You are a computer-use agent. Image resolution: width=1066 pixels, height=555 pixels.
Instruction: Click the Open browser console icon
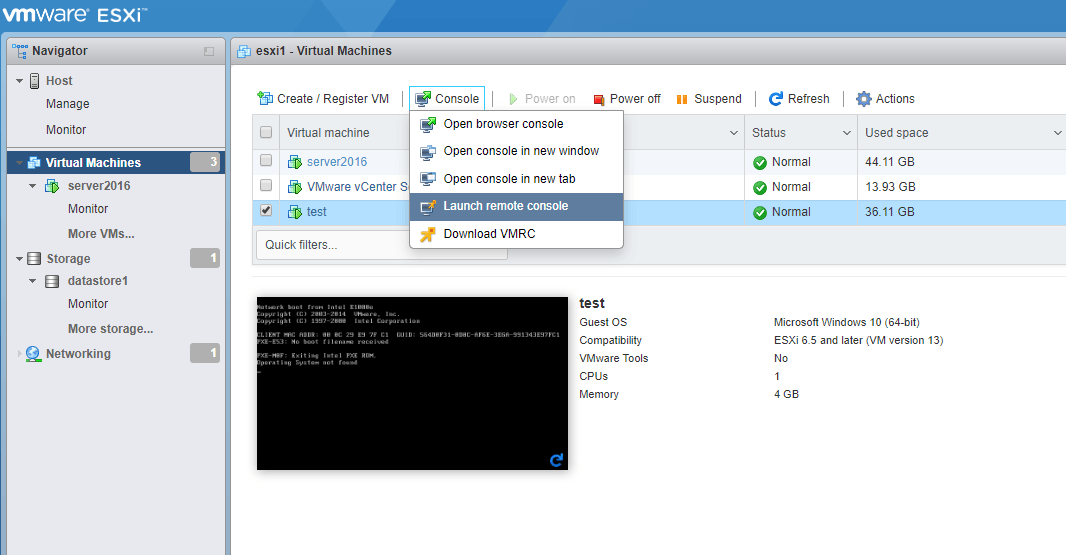click(428, 124)
